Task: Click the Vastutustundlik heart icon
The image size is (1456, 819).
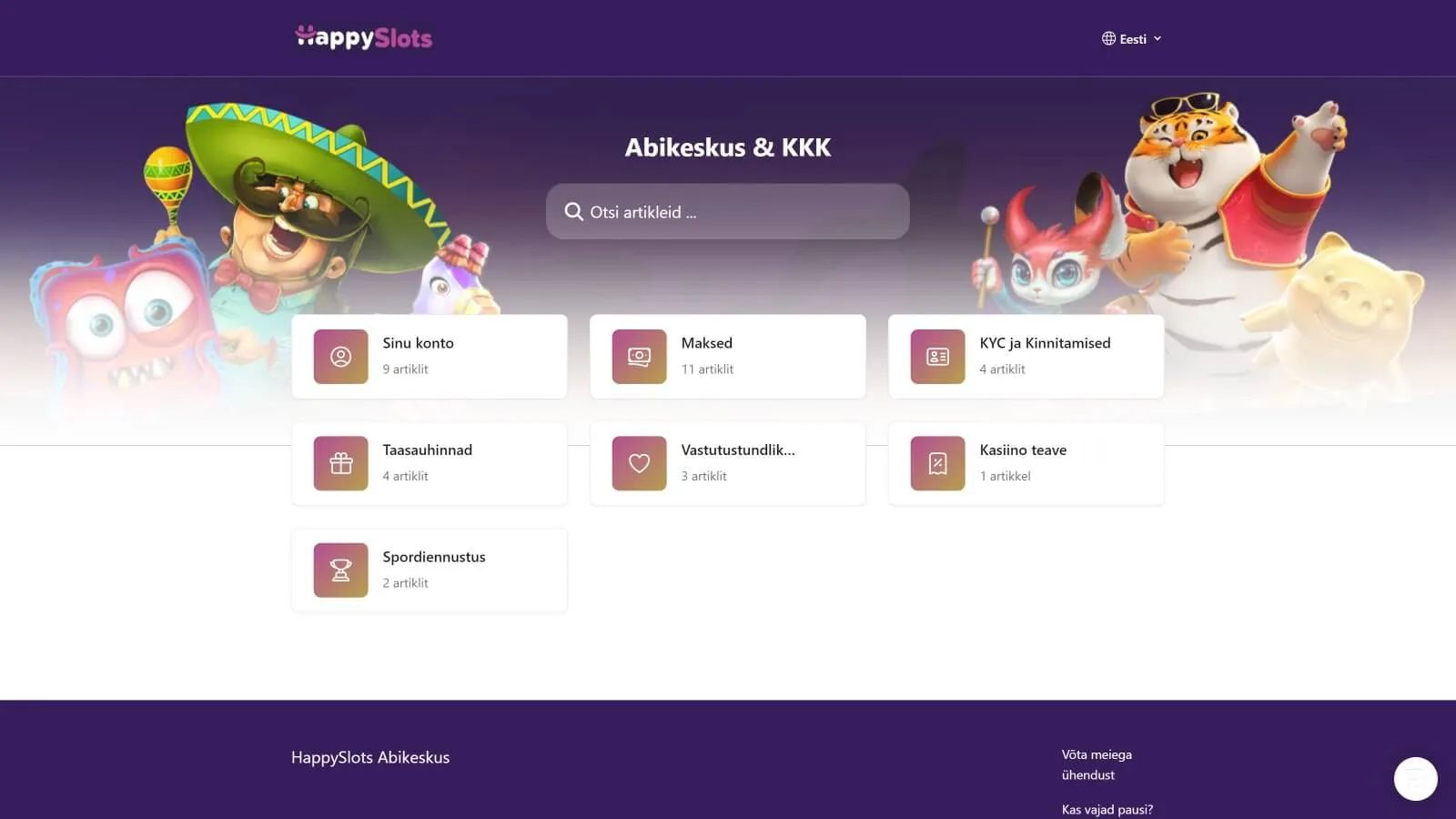Action: 639,463
